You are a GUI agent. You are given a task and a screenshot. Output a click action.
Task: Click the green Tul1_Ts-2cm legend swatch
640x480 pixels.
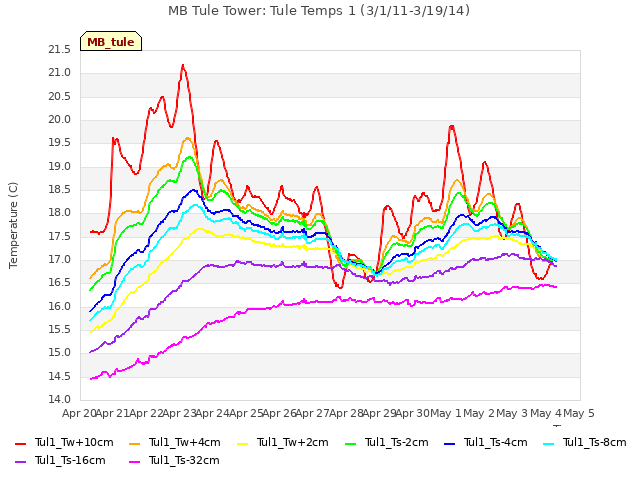[350, 443]
